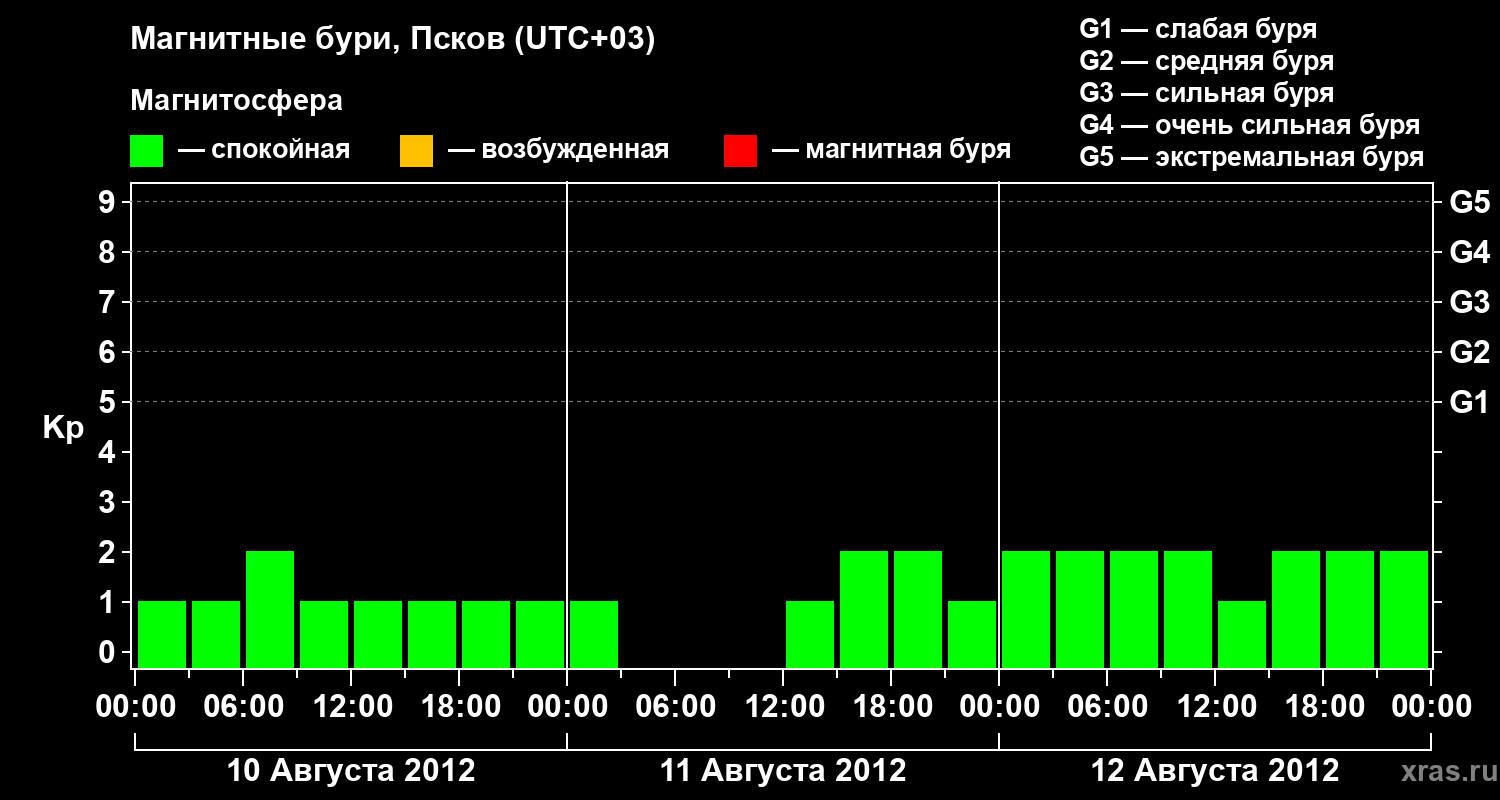This screenshot has height=800, width=1500.
Task: Select the 00:00–03:00 bar on 10 August
Action: (162, 634)
